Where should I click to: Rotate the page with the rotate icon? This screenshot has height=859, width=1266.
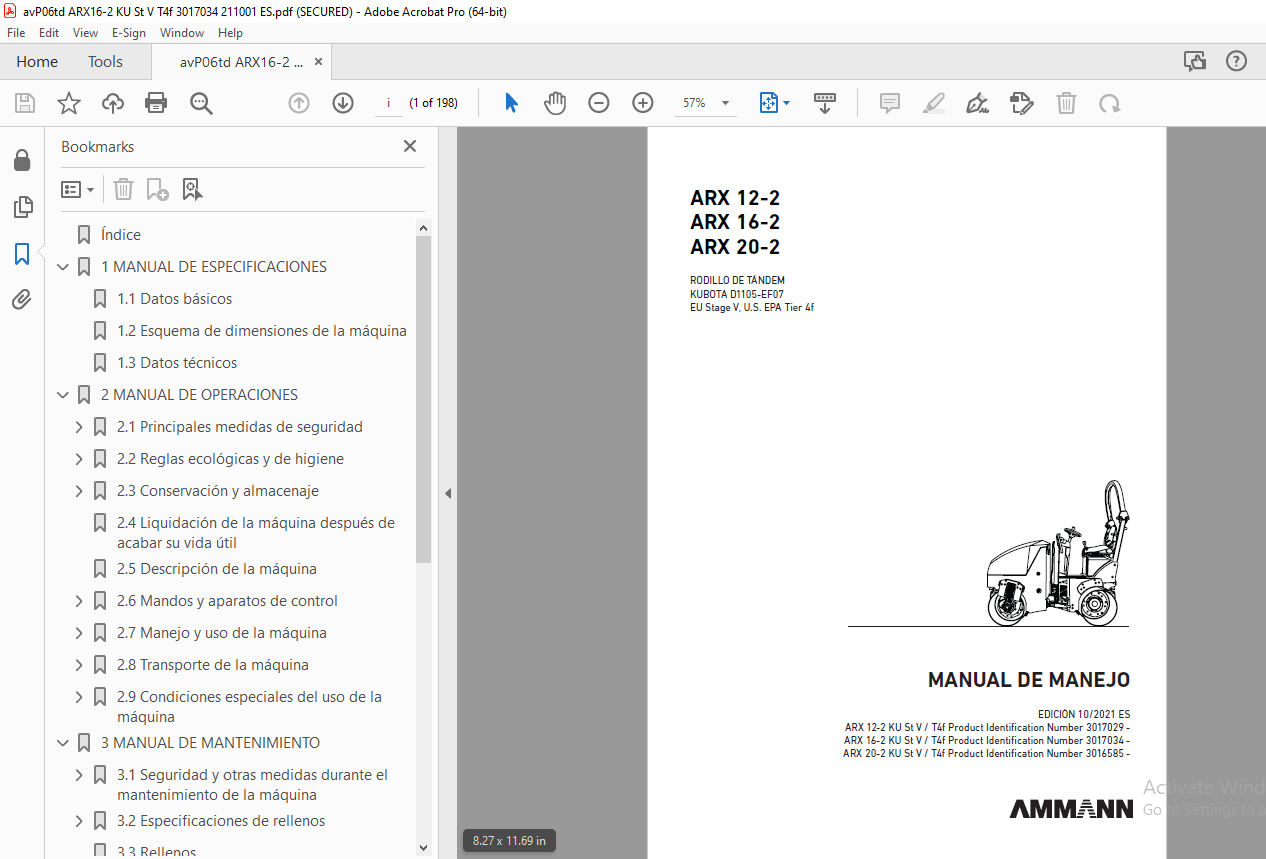click(1109, 103)
